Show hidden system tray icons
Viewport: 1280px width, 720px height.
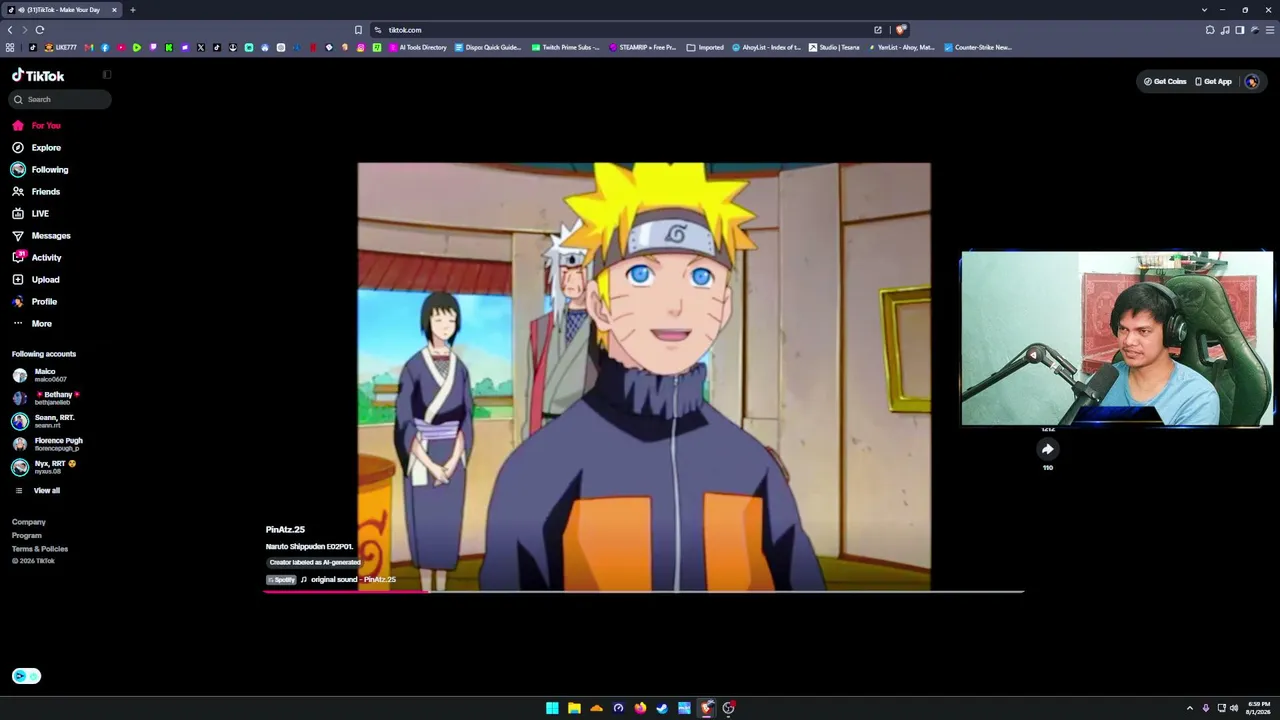(1189, 708)
